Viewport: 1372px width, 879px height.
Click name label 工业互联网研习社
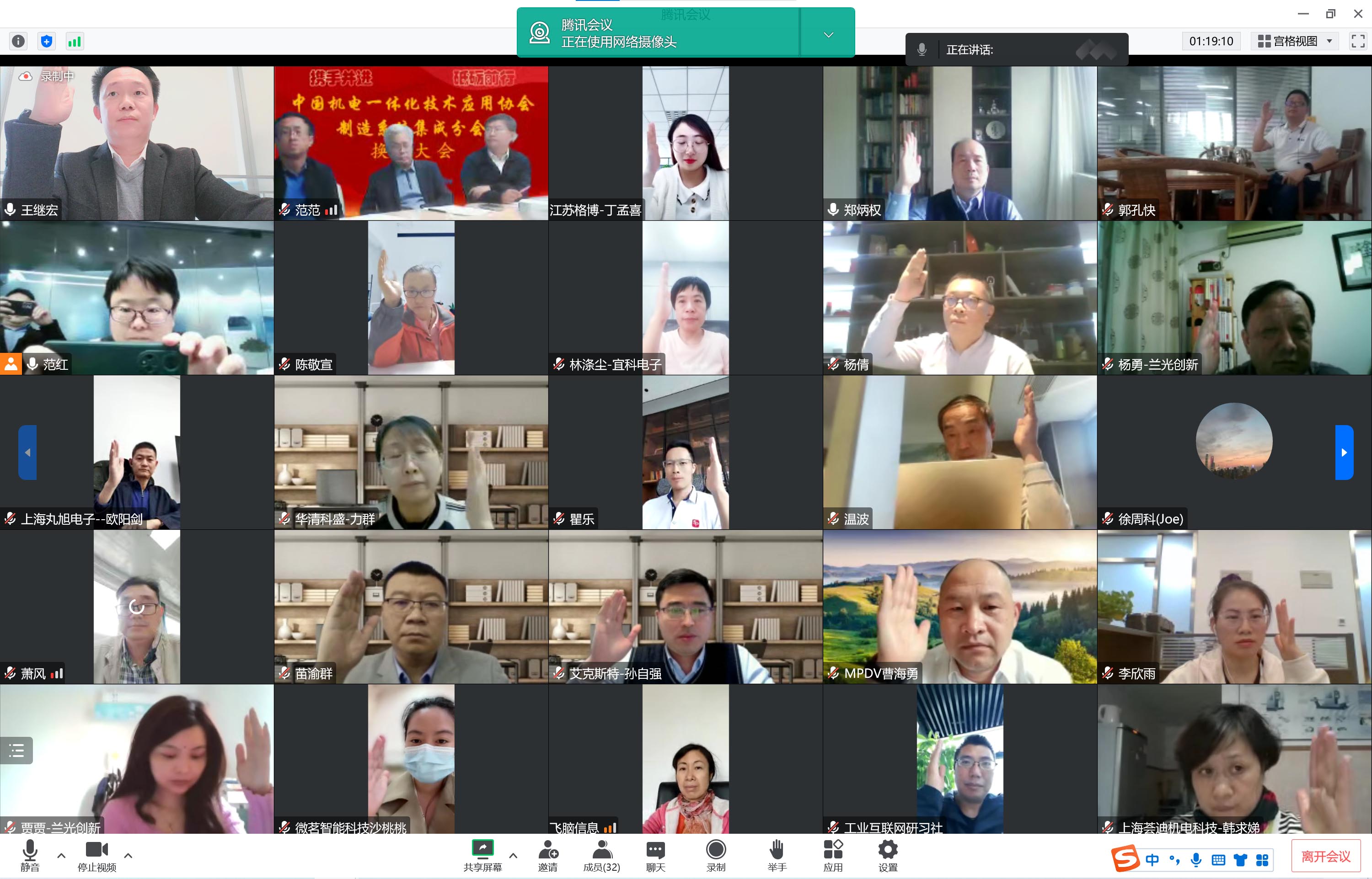893,828
